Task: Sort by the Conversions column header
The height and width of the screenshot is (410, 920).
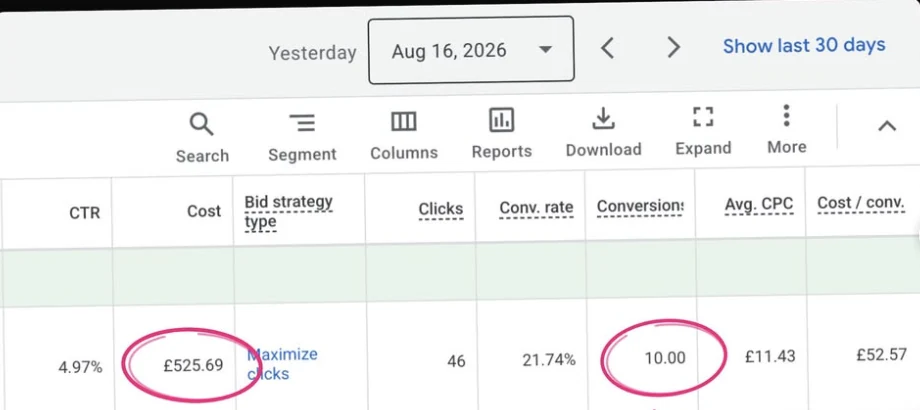Action: click(640, 206)
